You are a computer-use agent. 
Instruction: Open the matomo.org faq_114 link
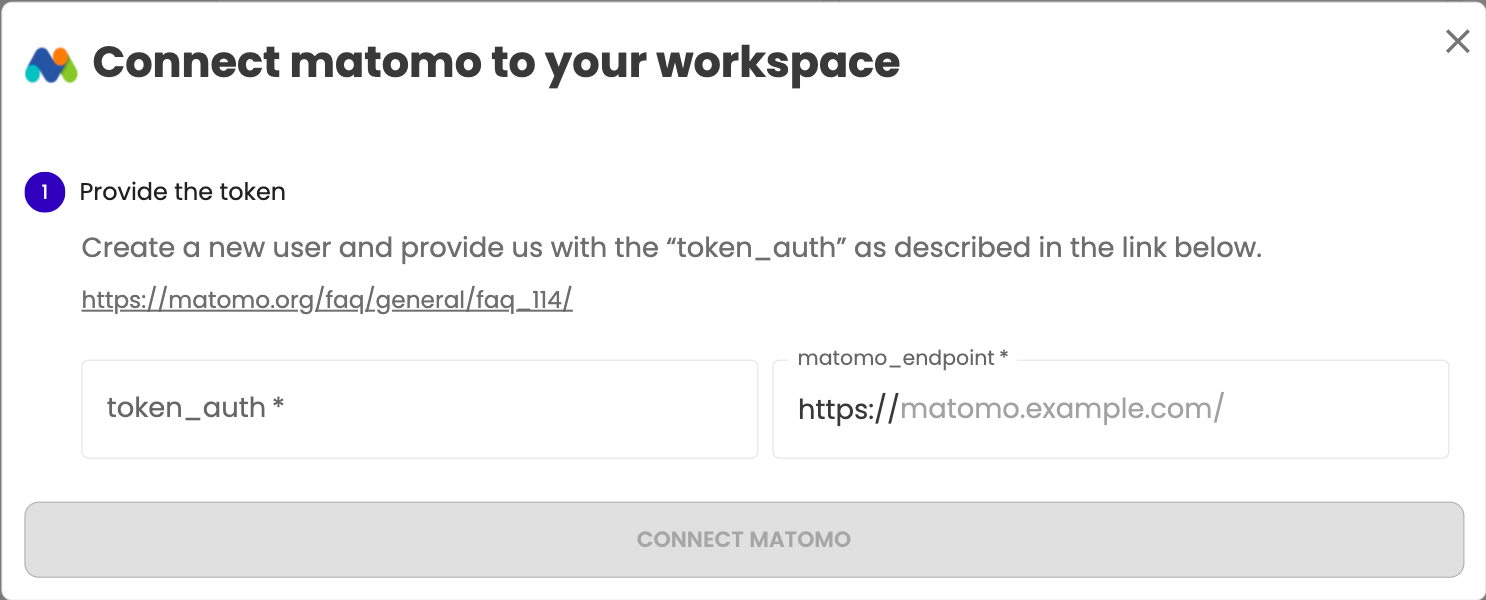327,300
